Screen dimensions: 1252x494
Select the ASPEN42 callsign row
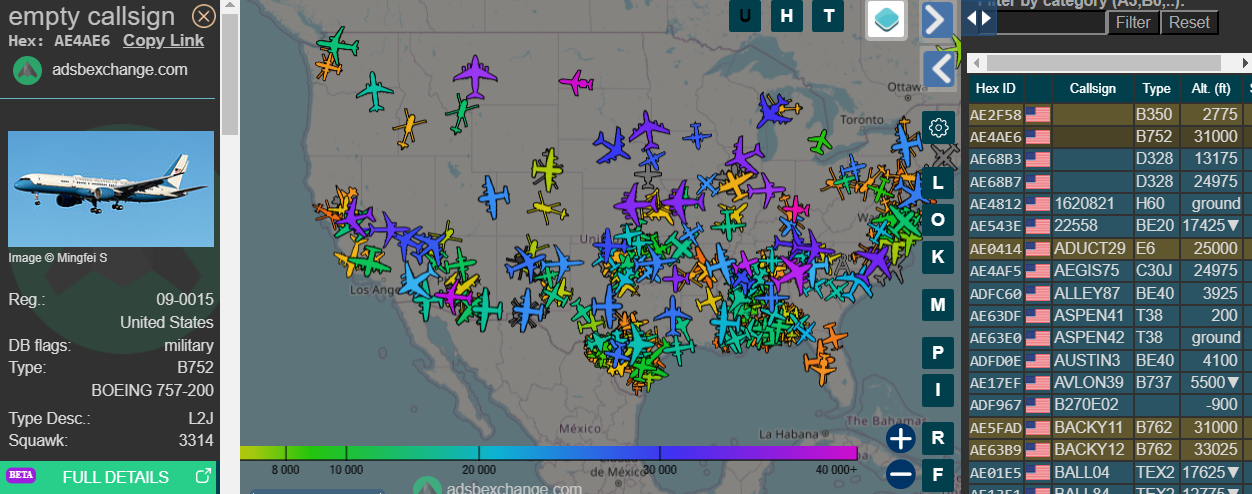point(1110,338)
